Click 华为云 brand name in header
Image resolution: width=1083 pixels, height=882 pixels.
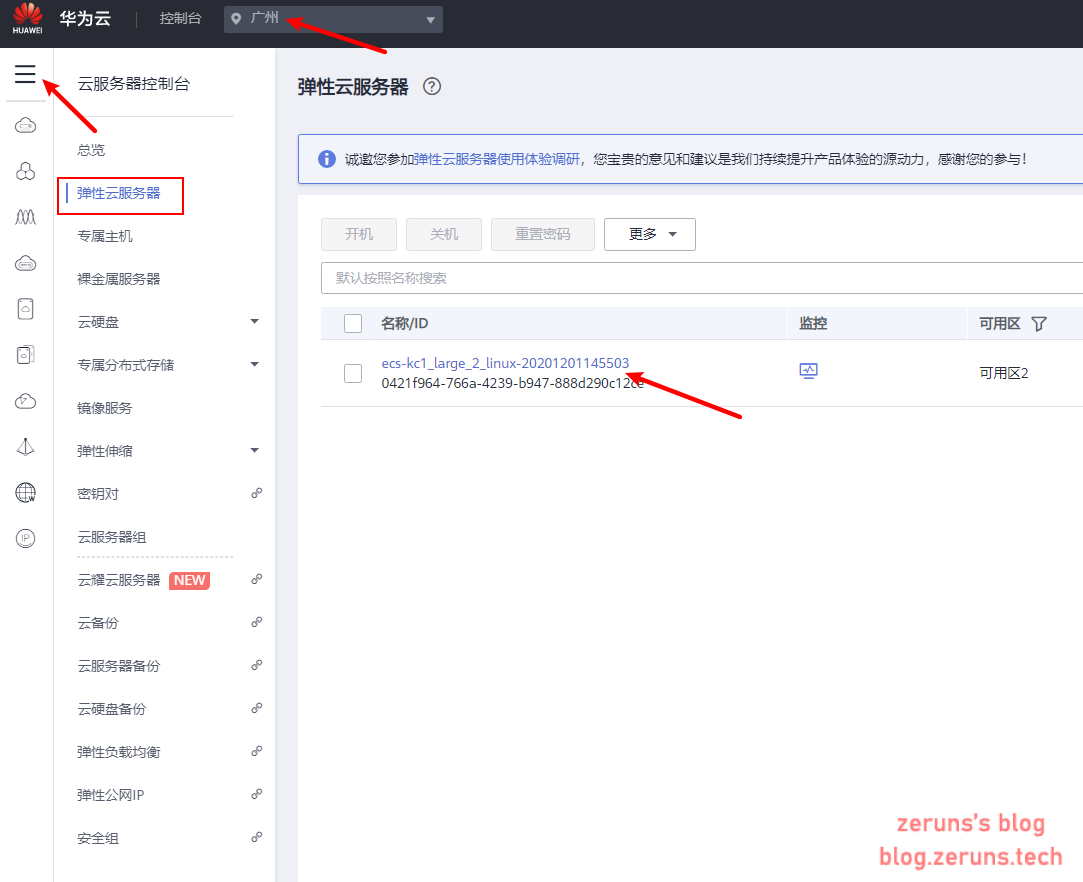(85, 19)
